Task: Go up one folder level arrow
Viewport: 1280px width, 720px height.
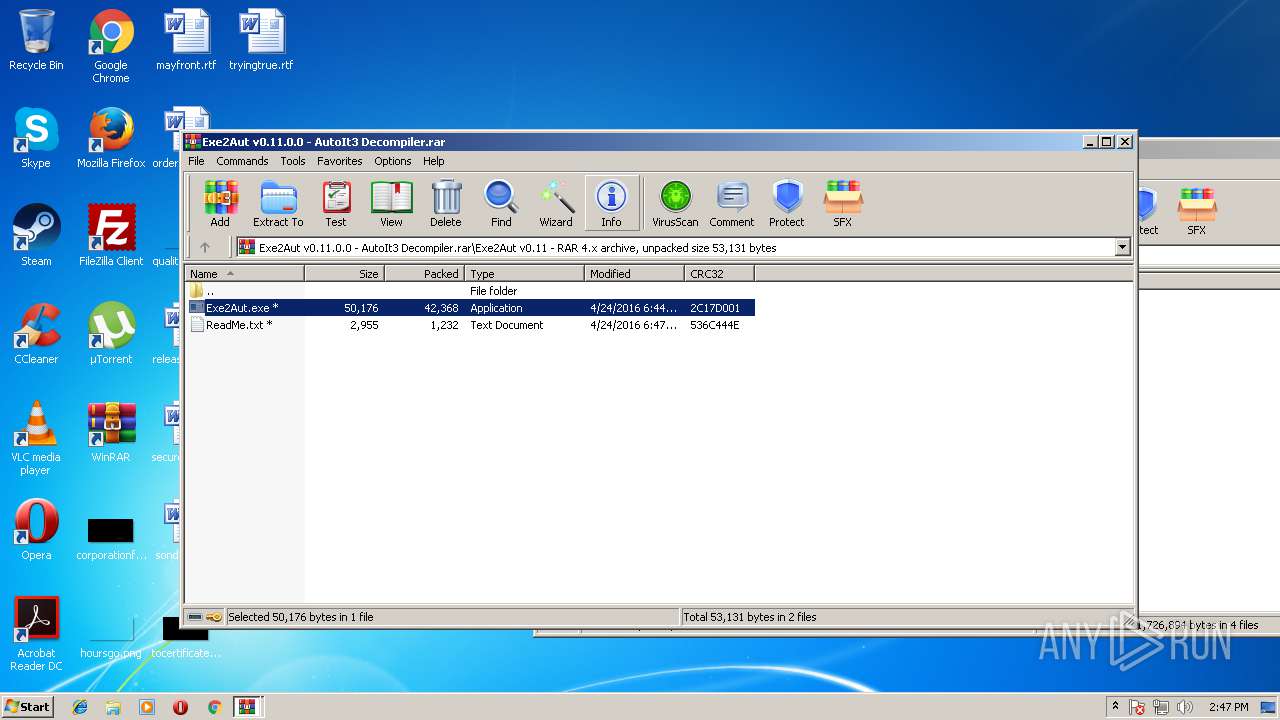Action: (x=205, y=247)
